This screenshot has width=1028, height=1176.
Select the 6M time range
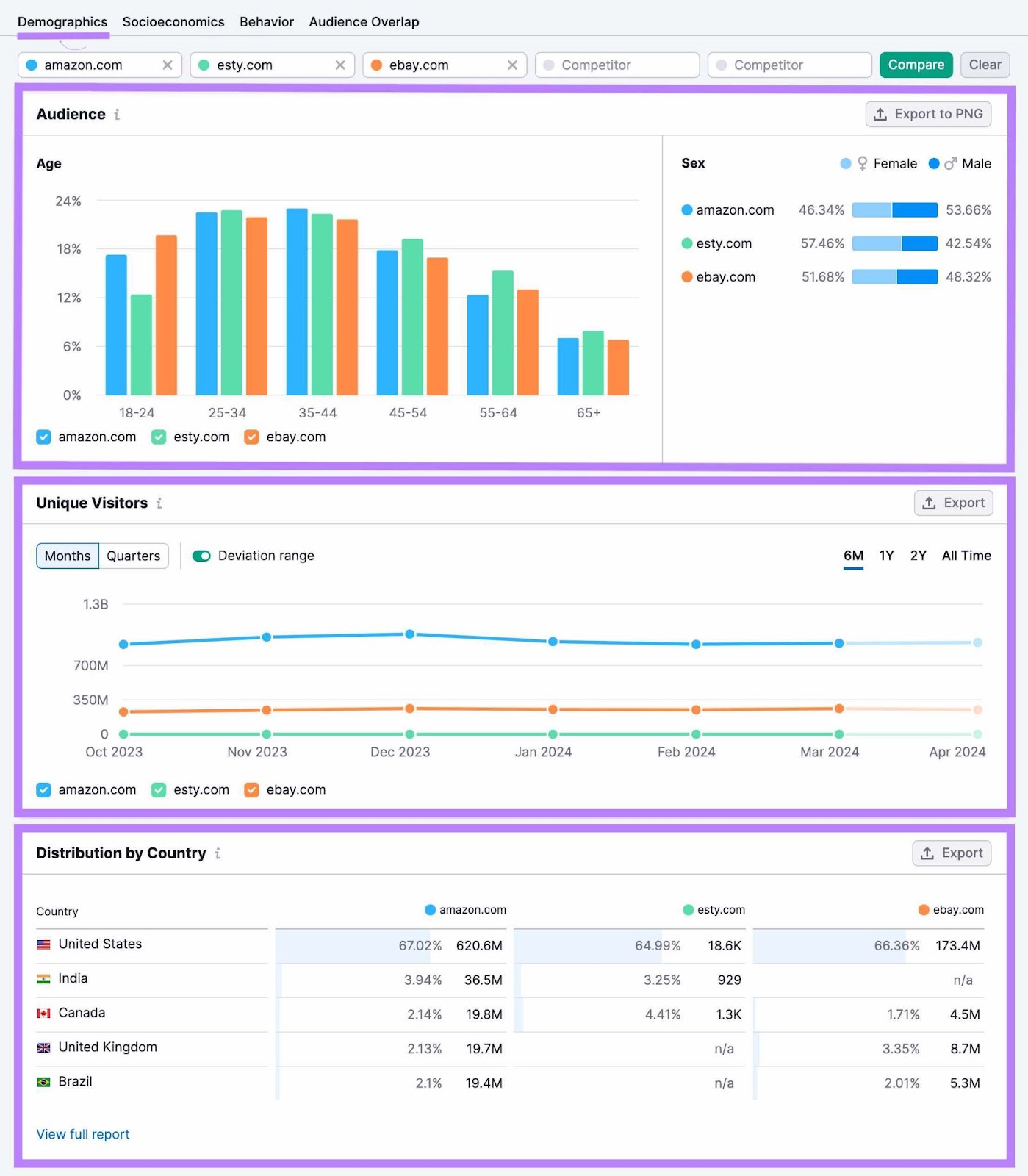(853, 556)
